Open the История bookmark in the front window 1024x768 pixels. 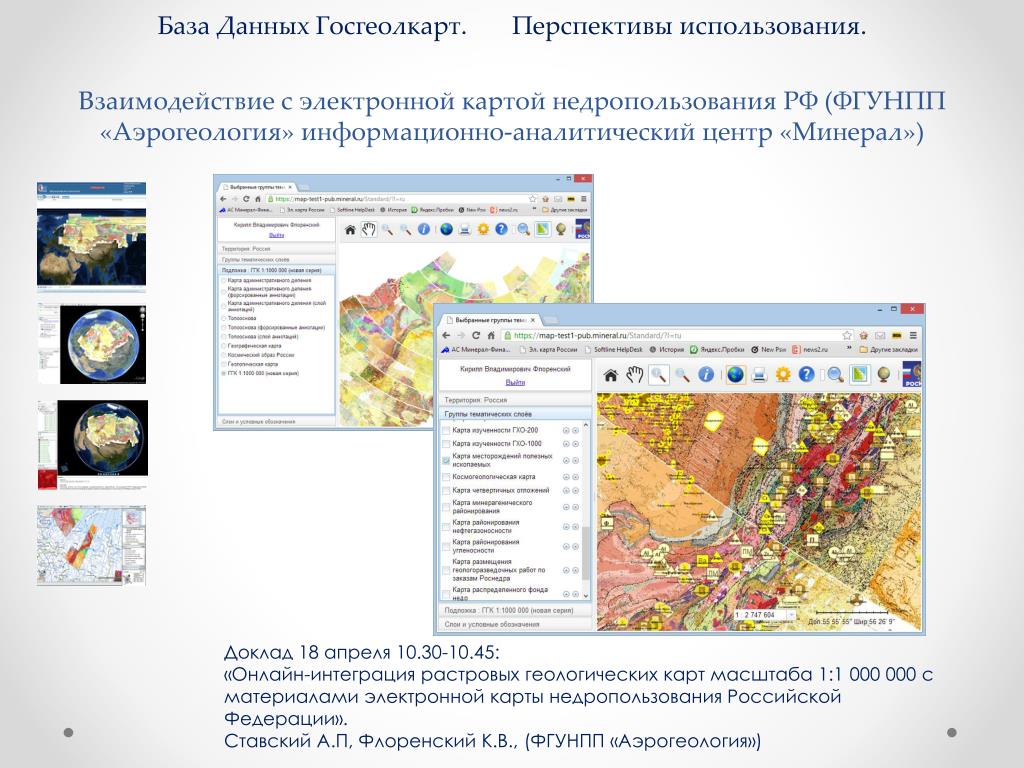(x=667, y=349)
